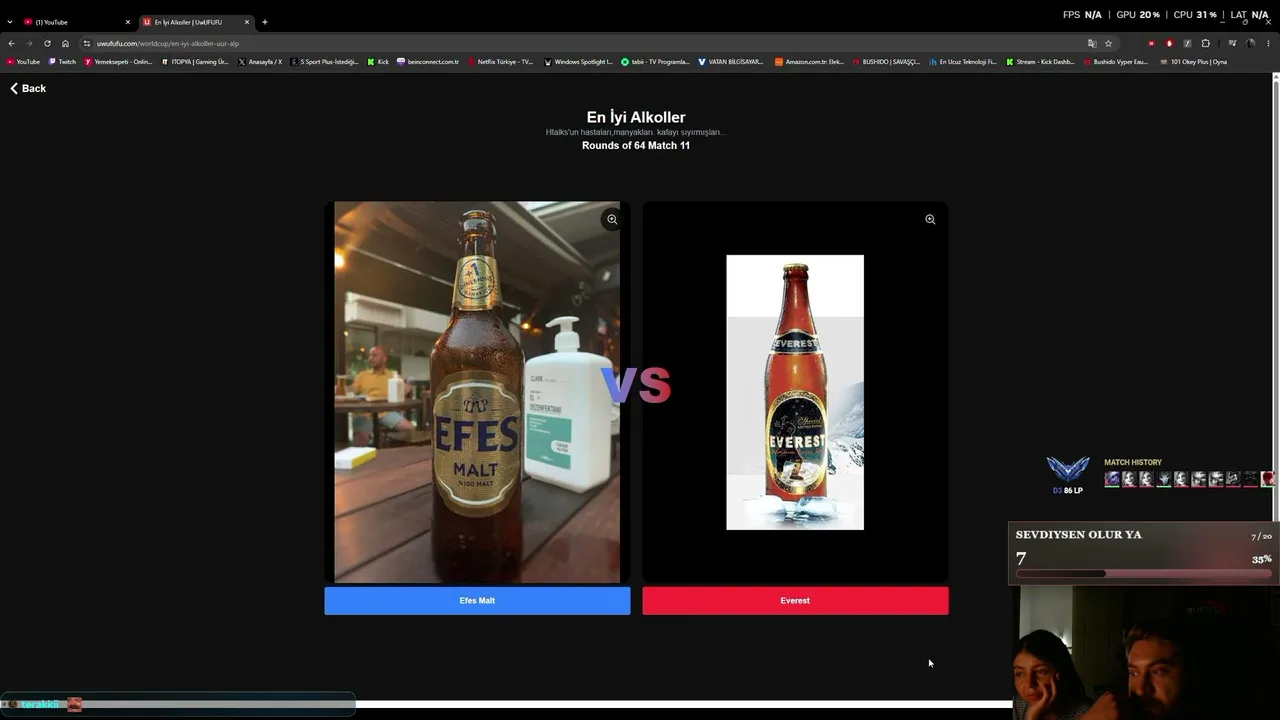This screenshot has width=1280, height=720.
Task: Open the browser three-dot menu
Action: pyautogui.click(x=1268, y=43)
